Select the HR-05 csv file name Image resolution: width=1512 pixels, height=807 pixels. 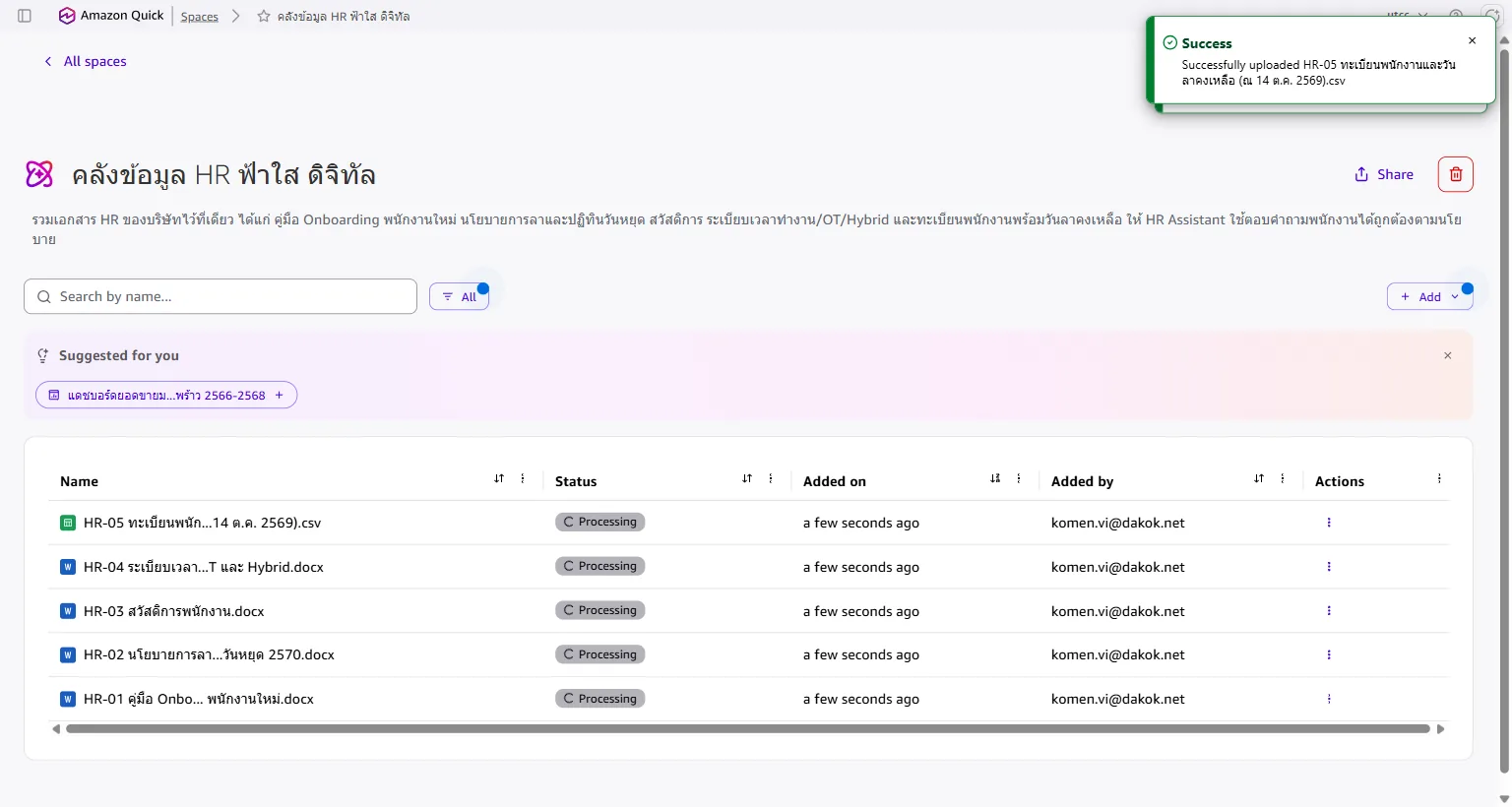point(202,523)
